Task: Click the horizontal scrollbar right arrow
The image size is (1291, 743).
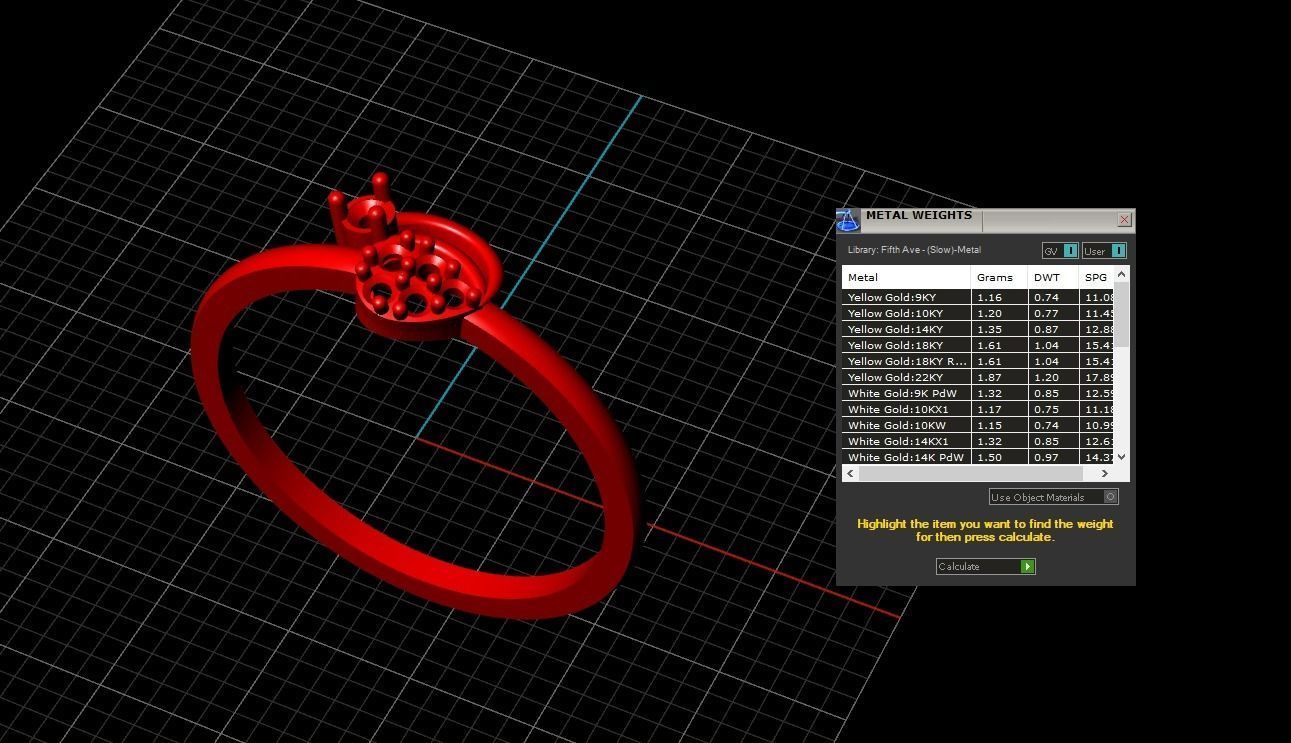Action: [x=1105, y=474]
